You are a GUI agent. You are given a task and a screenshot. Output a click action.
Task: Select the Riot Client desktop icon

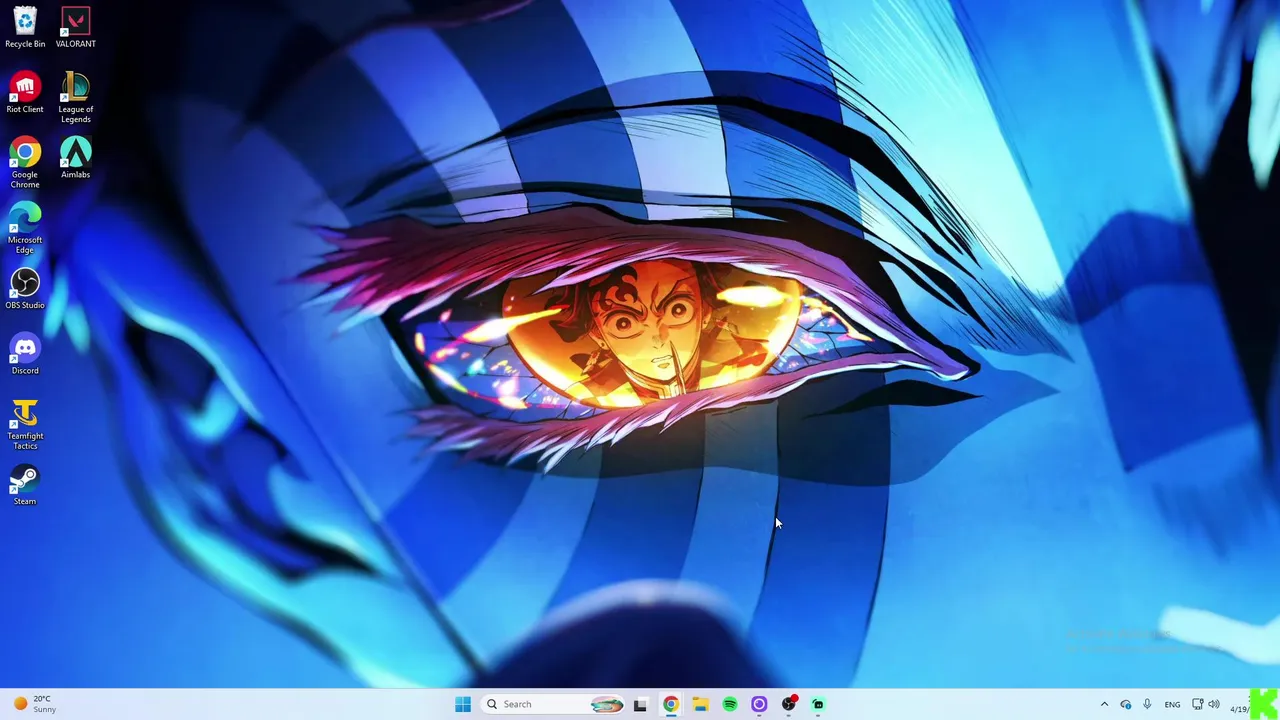click(25, 93)
